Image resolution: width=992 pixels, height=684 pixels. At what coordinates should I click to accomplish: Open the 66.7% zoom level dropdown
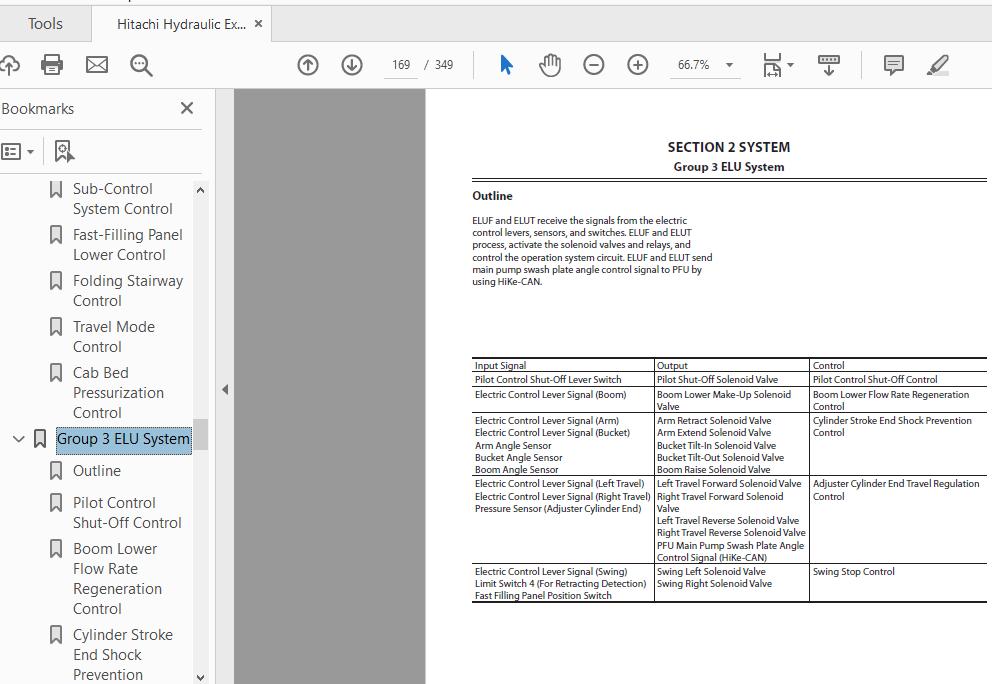pyautogui.click(x=729, y=65)
